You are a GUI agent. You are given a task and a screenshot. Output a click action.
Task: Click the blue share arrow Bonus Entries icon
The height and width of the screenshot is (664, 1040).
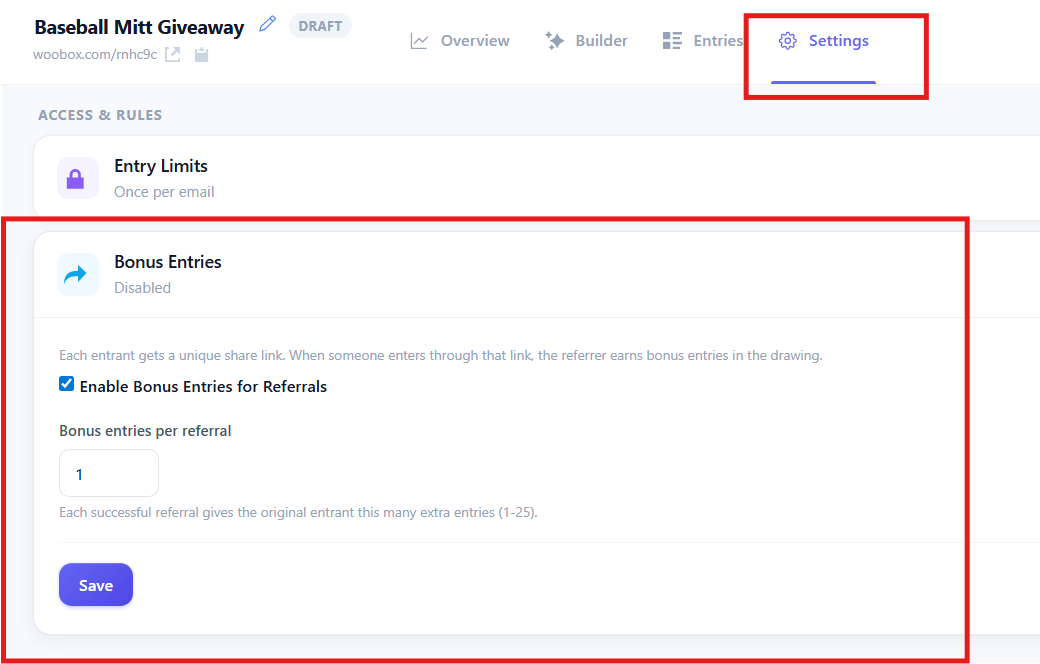pyautogui.click(x=77, y=274)
